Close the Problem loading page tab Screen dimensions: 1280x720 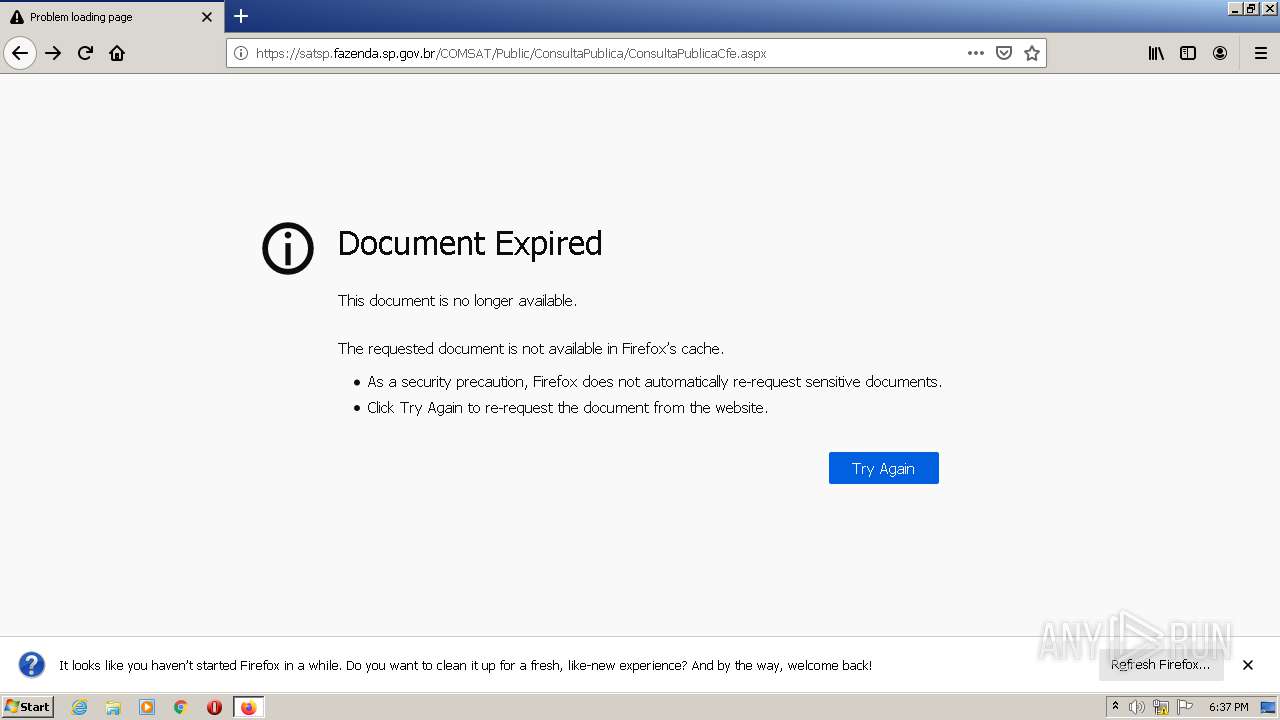[207, 17]
